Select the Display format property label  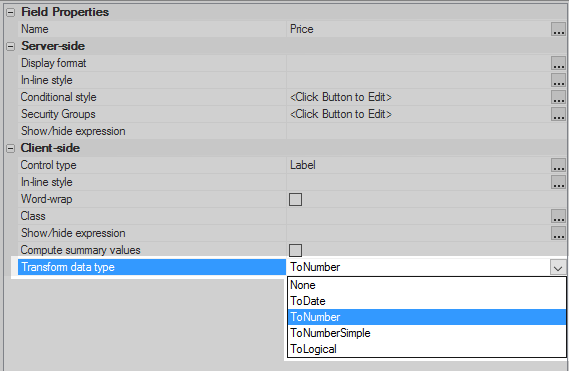(54, 63)
